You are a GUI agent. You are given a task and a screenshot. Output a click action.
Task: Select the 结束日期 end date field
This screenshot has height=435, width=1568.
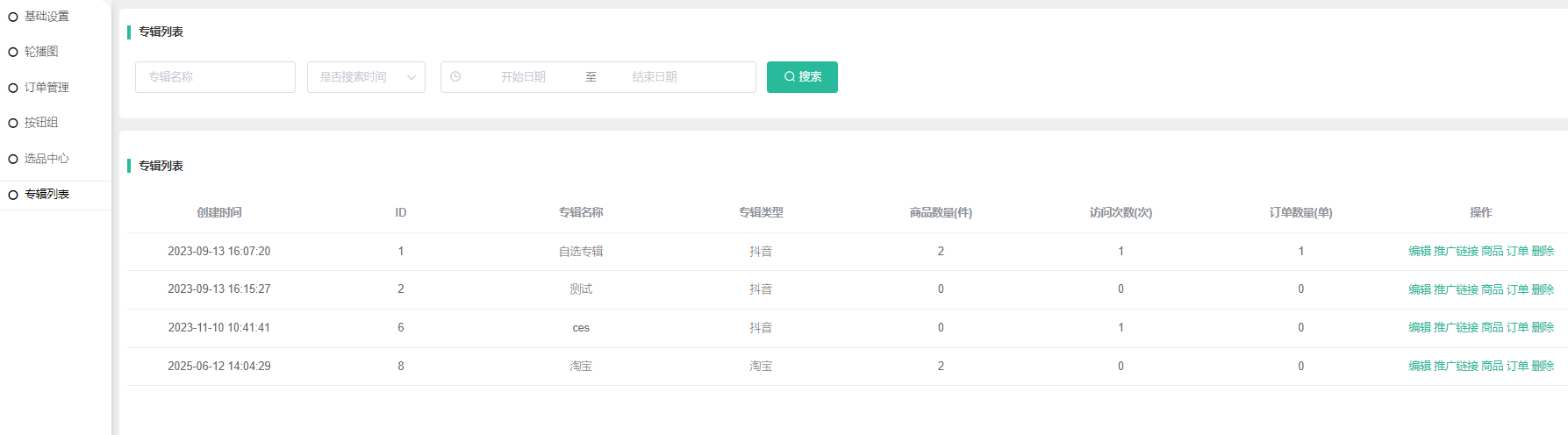(655, 77)
